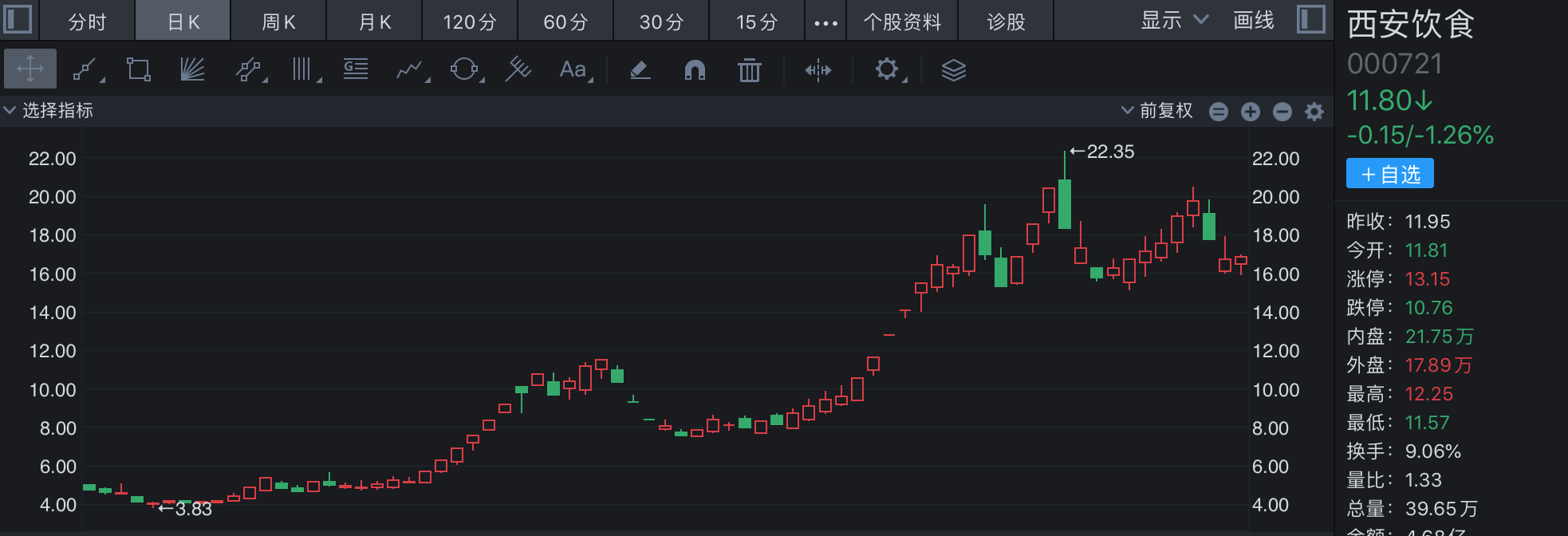1568x536 pixels.
Task: Open the layers stack icon
Action: [953, 70]
